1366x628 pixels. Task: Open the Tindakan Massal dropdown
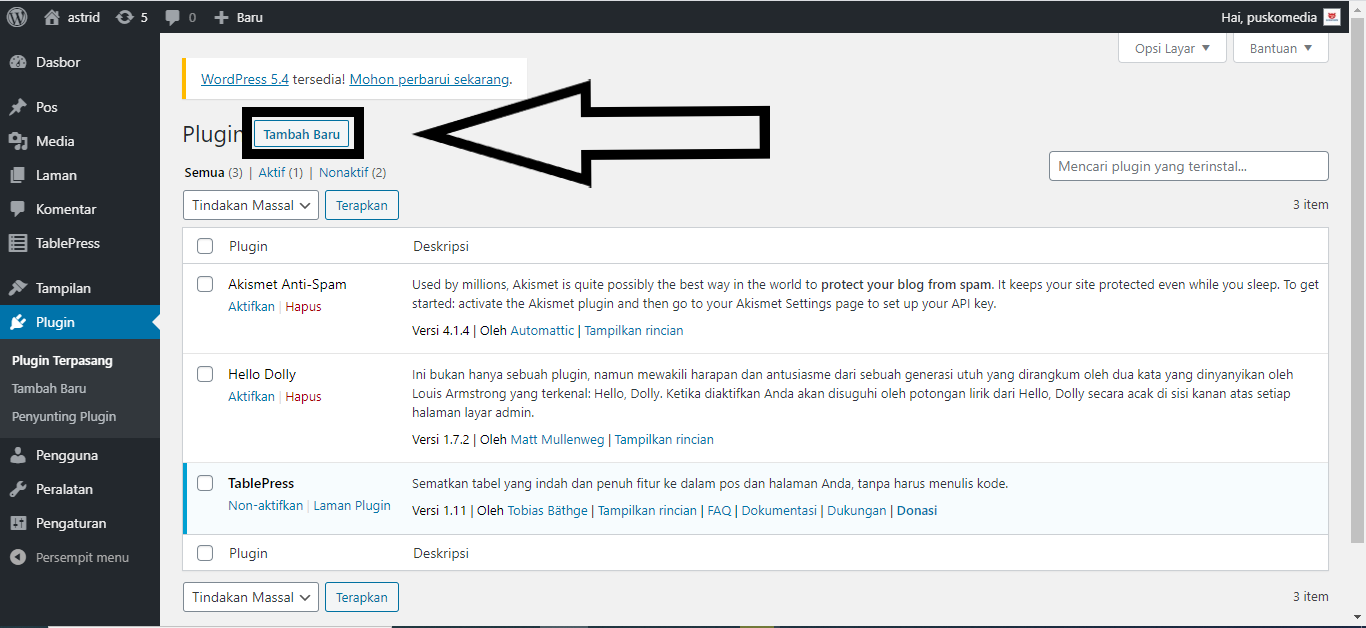pos(250,205)
